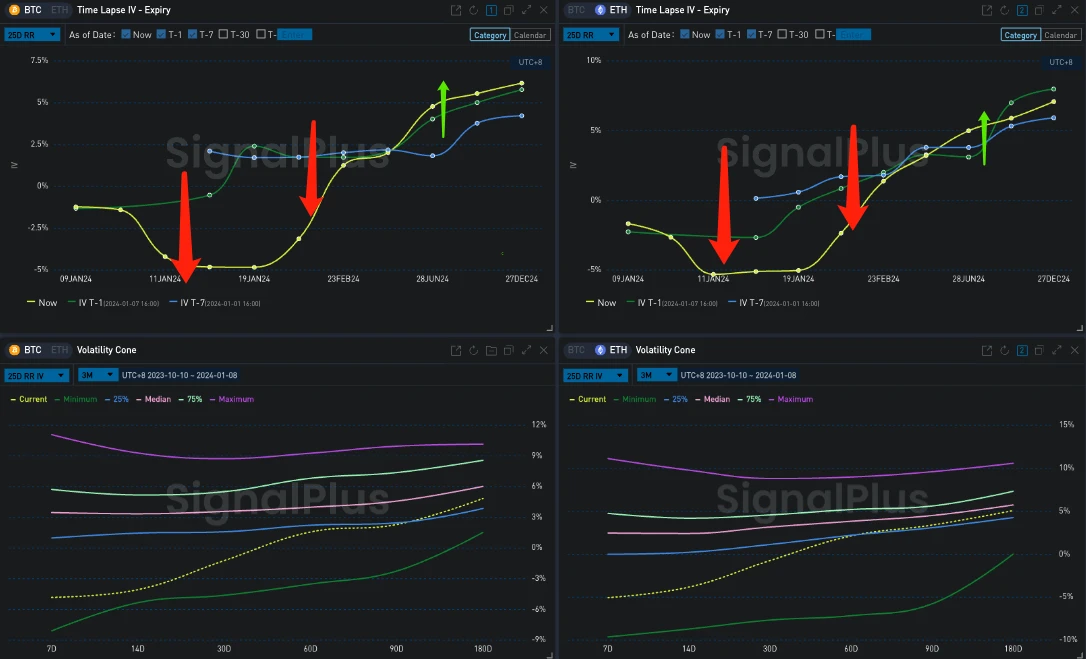Uncheck the Now checkbox in BTC Time Lapse

point(126,34)
